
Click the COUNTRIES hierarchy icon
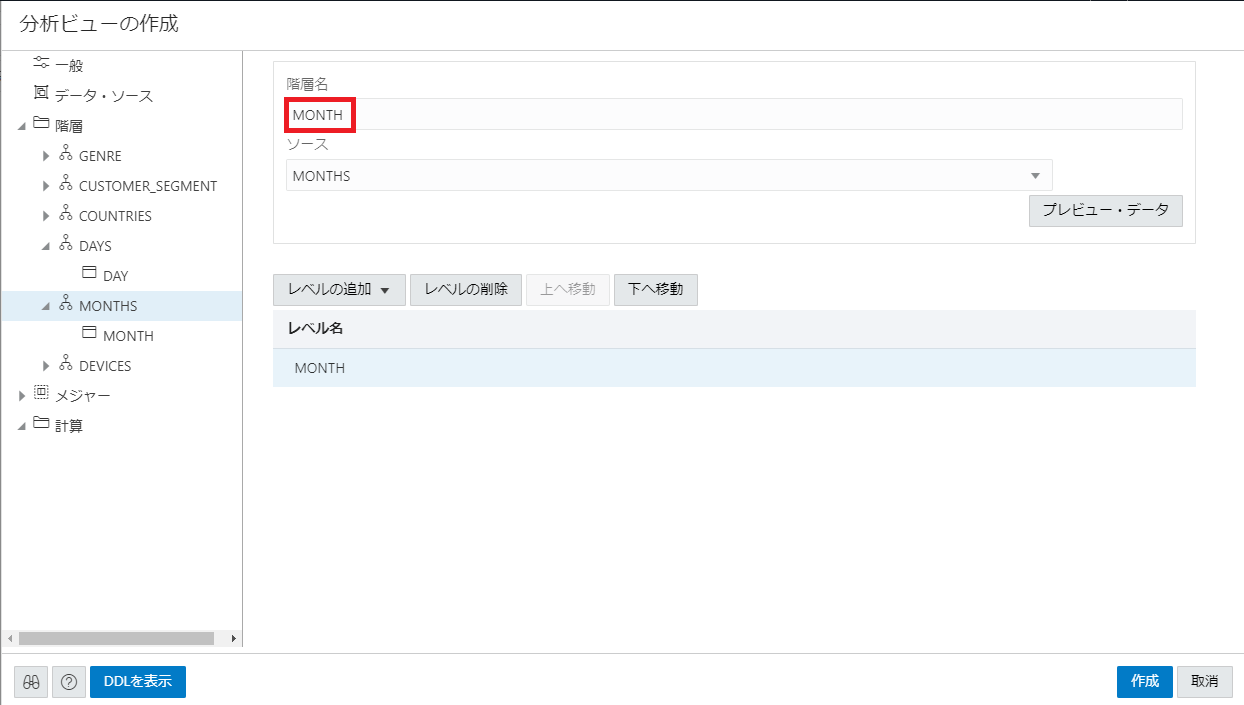66,215
